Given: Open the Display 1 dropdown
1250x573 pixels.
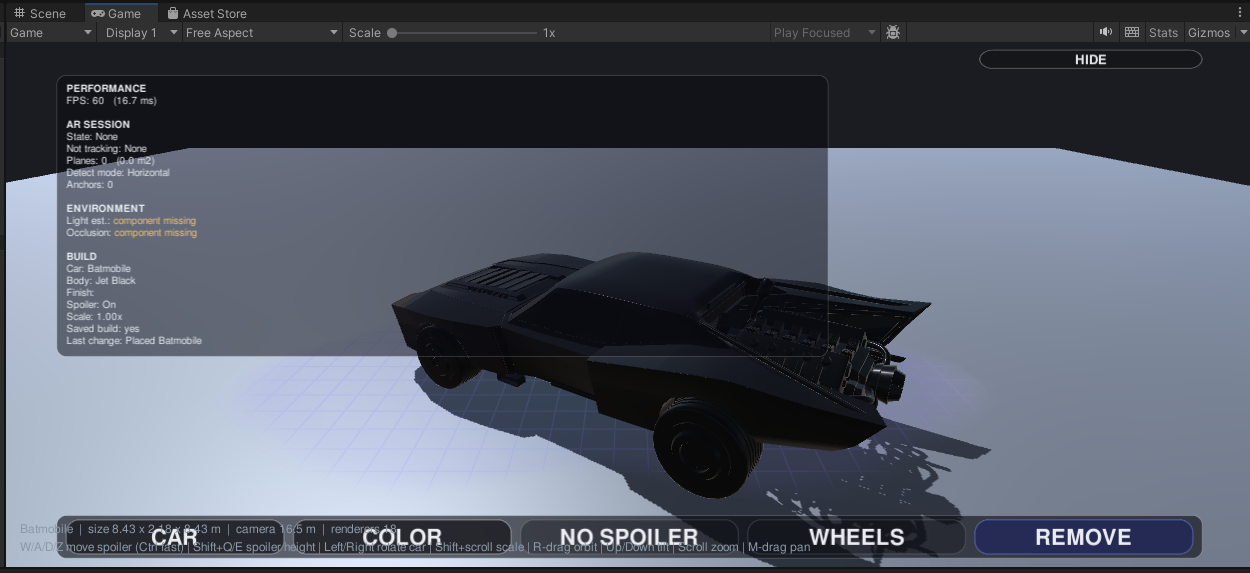Looking at the screenshot, I should (x=141, y=33).
